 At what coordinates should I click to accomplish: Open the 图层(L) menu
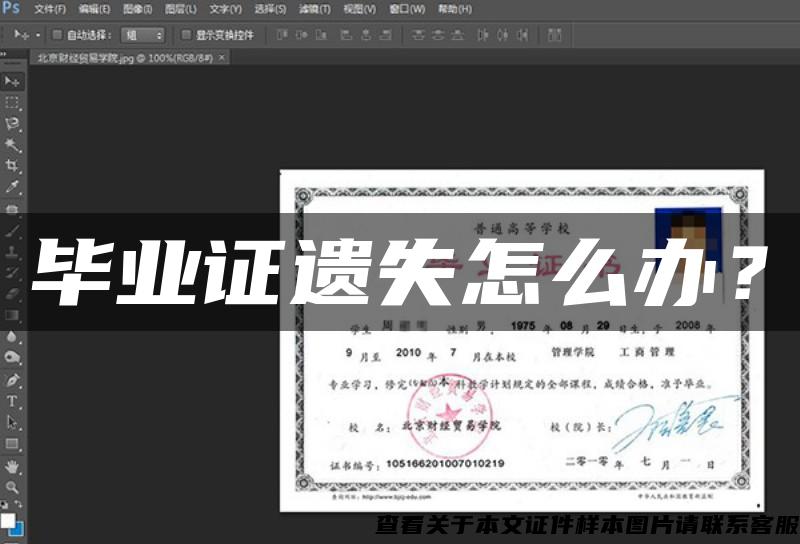[181, 9]
